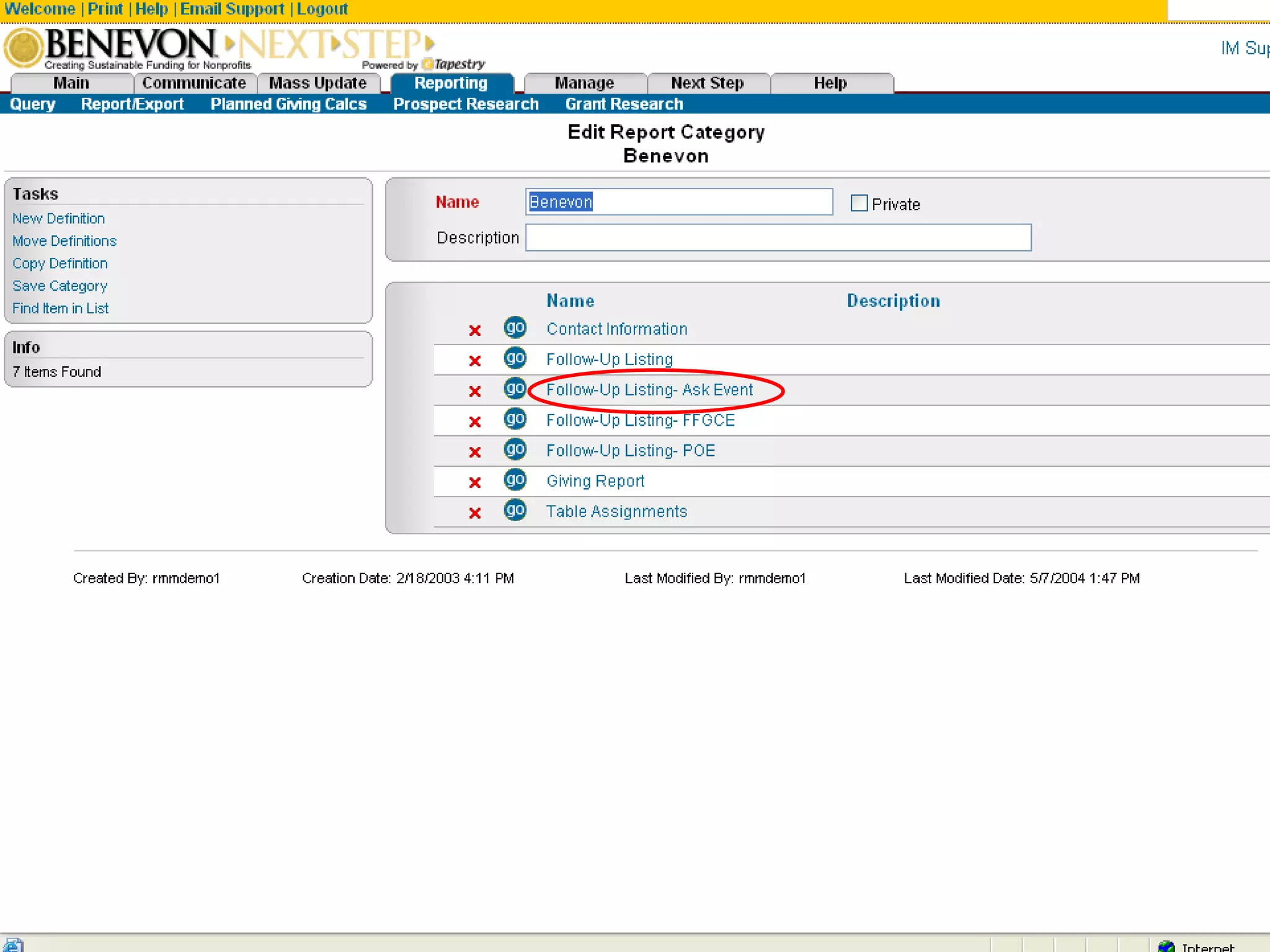Click the go icon beside Contact Information
The width and height of the screenshot is (1270, 952).
point(515,327)
